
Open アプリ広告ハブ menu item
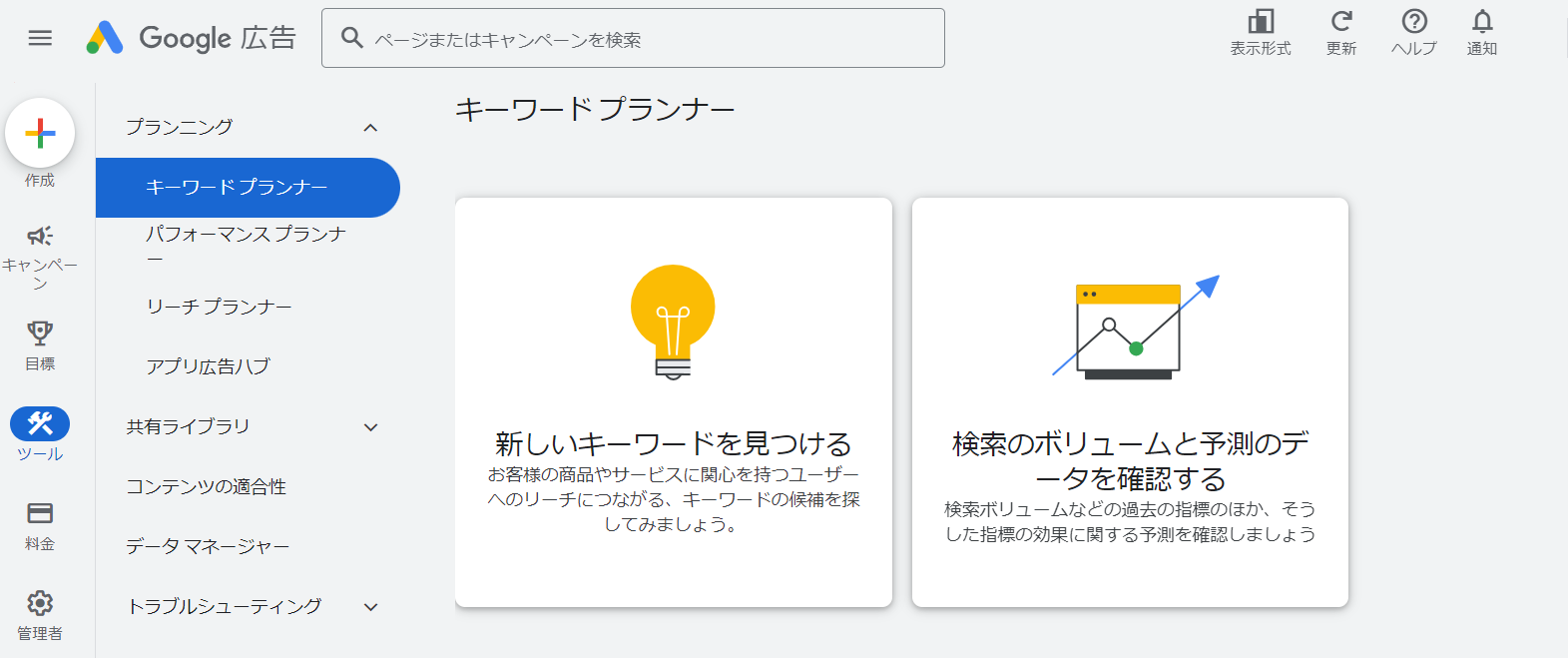click(248, 366)
